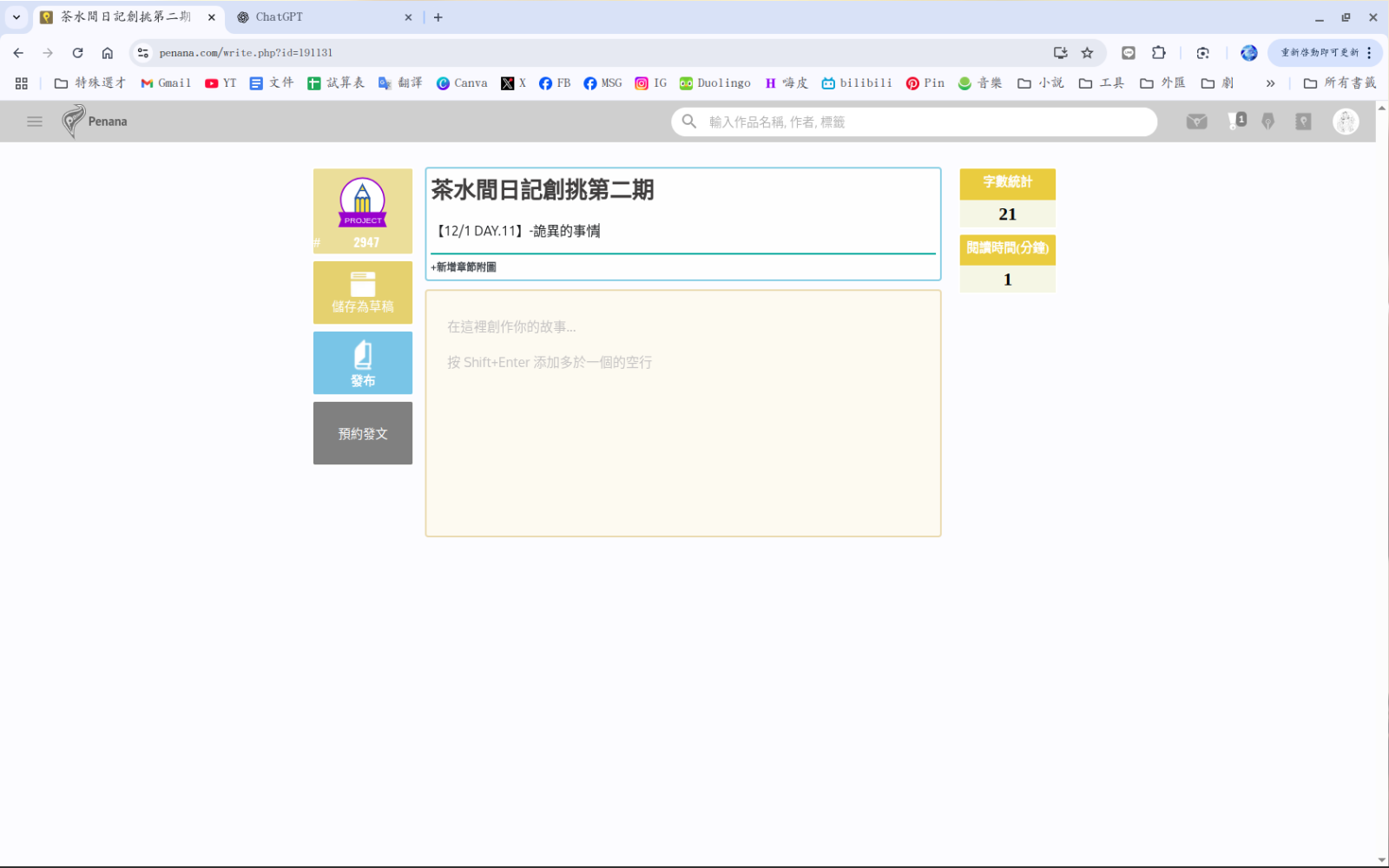Viewport: 1389px width, 868px height.
Task: Expand the 工具 bookmark folder
Action: point(1101,83)
